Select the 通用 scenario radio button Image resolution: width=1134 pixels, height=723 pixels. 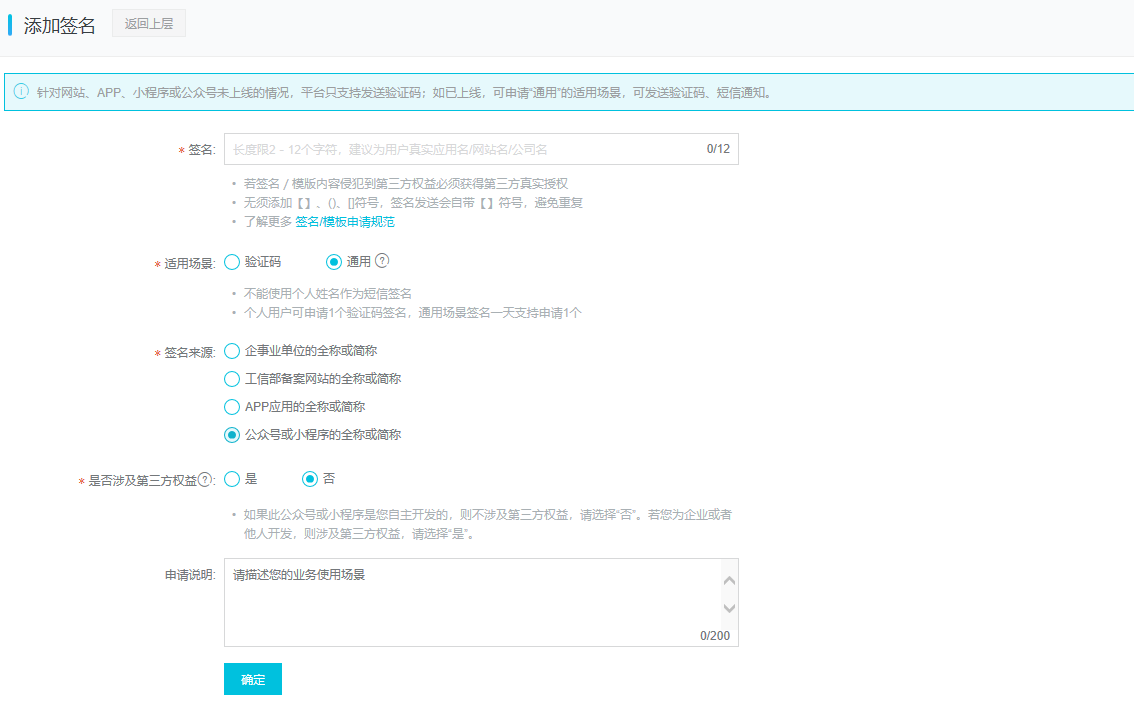click(x=333, y=262)
